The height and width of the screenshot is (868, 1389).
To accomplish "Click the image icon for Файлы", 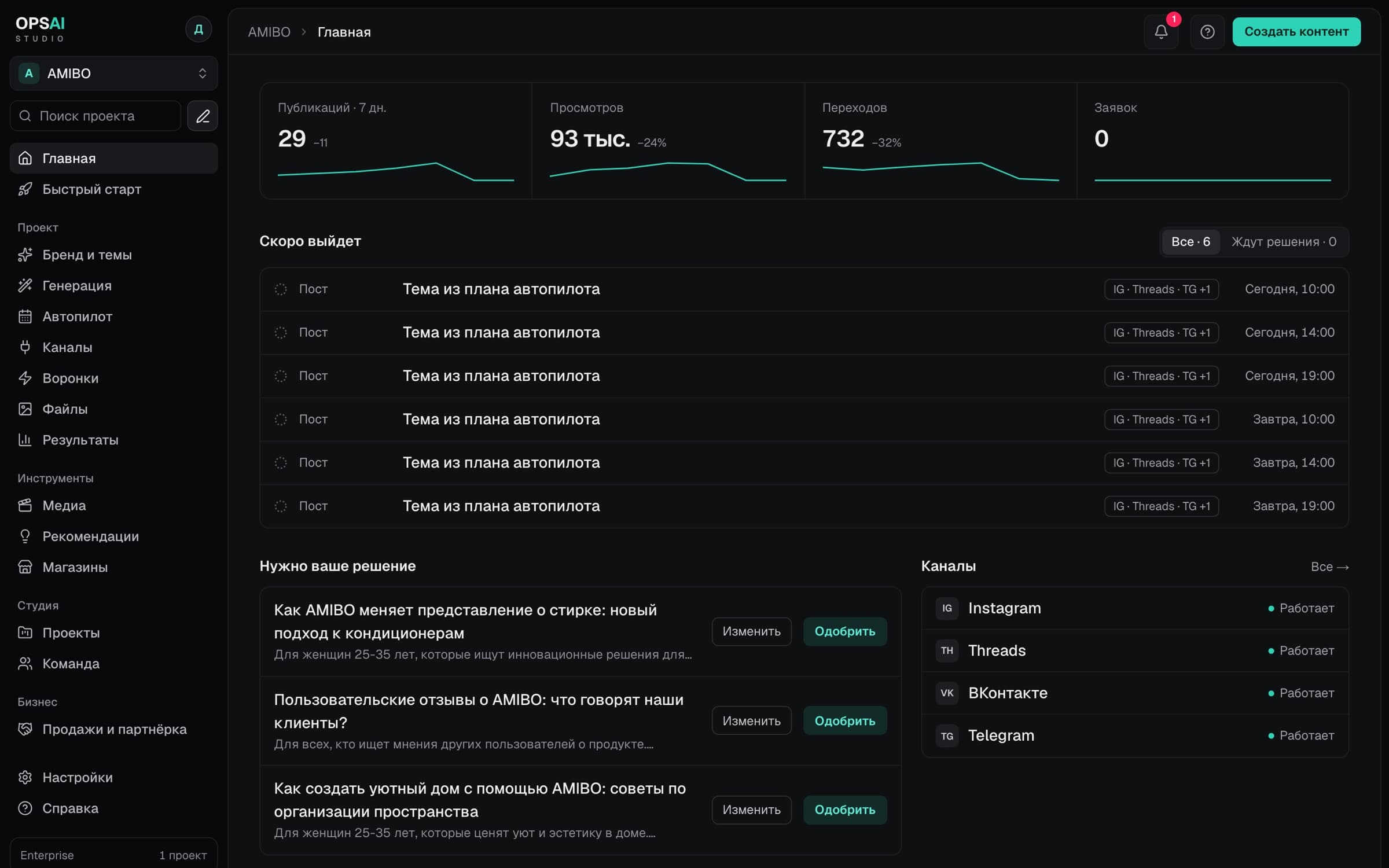I will (25, 409).
